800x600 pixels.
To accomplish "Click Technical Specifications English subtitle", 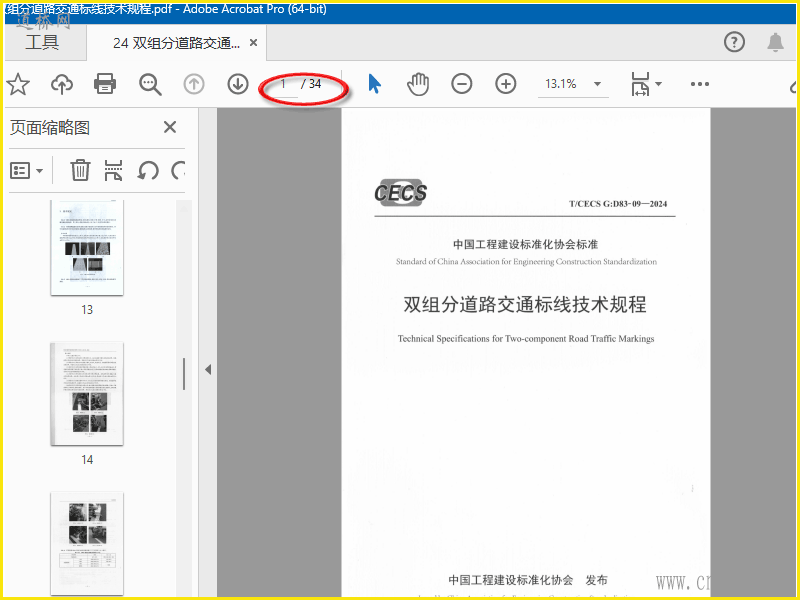I will (x=526, y=339).
